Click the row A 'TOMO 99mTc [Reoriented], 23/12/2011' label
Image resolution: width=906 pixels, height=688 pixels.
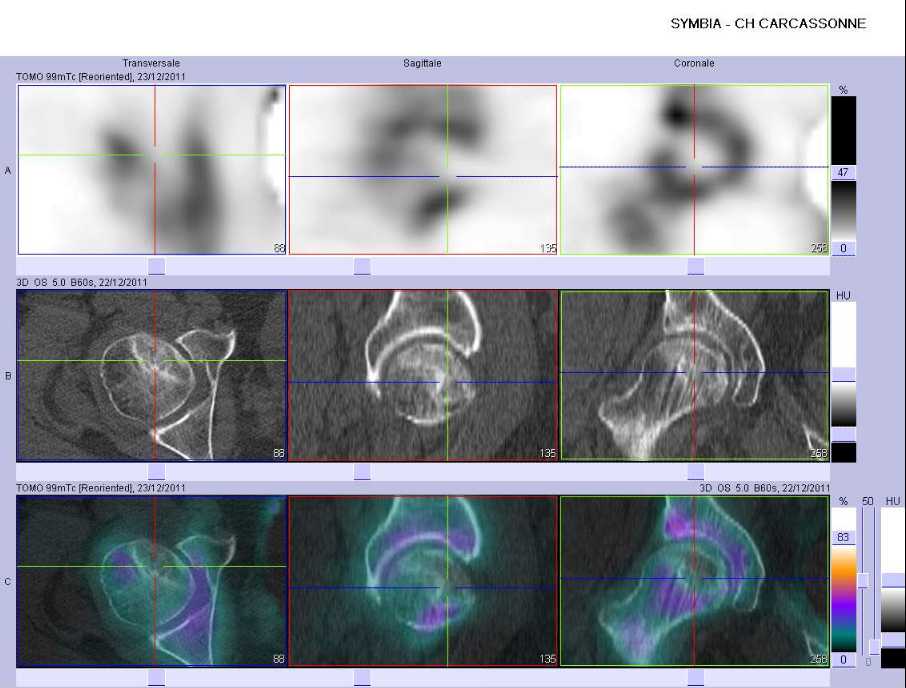[101, 76]
